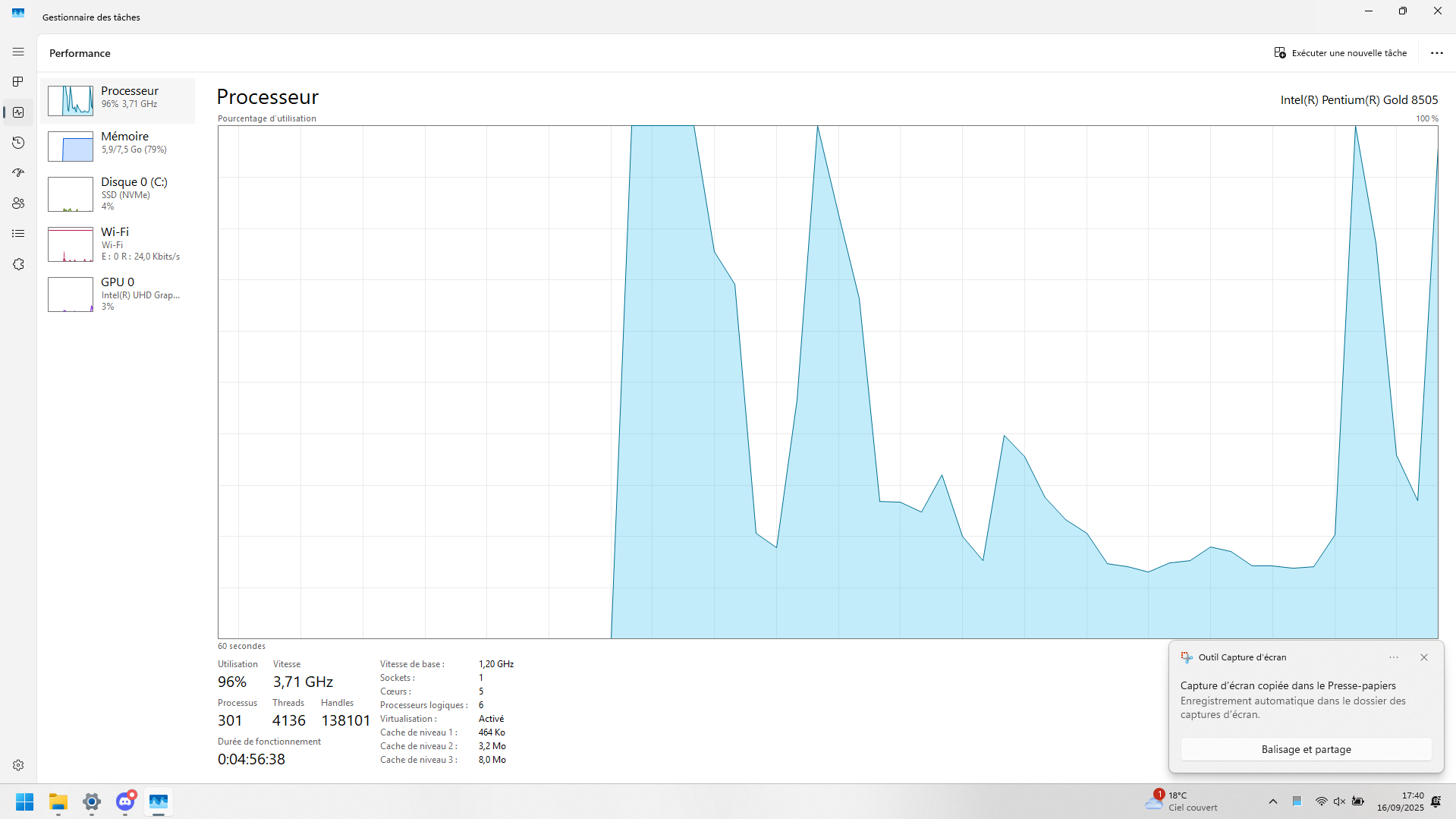This screenshot has width=1456, height=819.
Task: Click the 3,71 GHz speed value below graph
Action: [303, 682]
